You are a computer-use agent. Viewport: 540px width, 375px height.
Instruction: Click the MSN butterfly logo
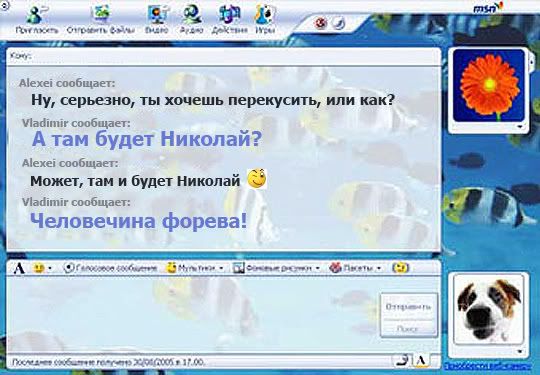(488, 8)
